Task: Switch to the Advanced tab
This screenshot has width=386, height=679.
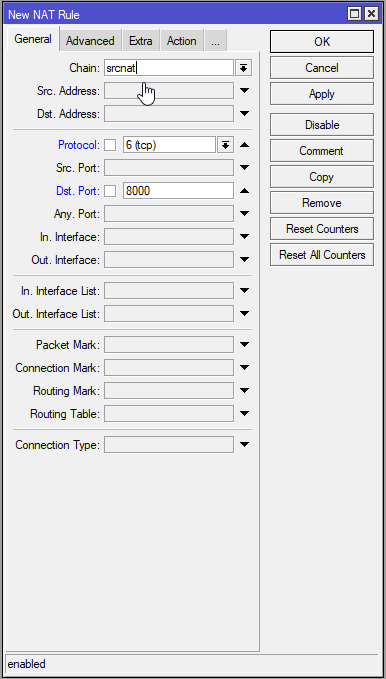Action: 90,41
